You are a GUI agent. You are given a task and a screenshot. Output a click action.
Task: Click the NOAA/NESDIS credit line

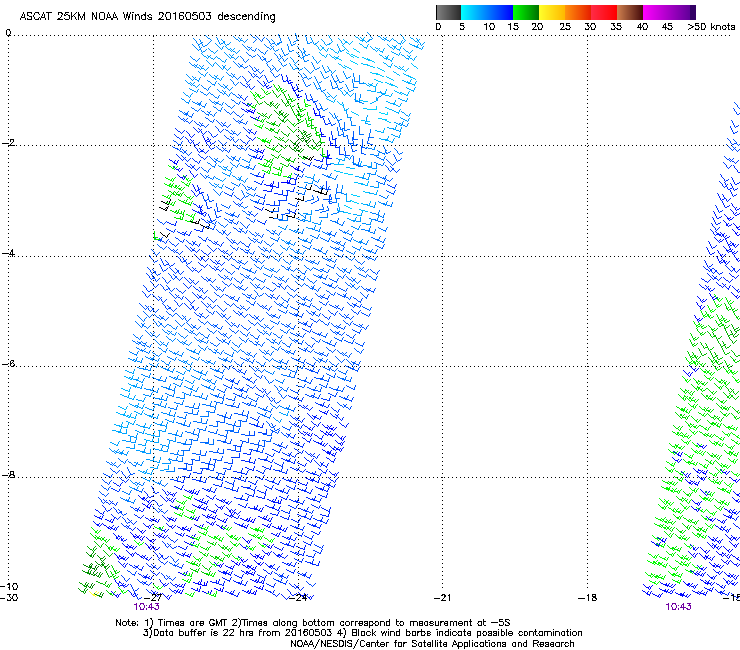click(432, 644)
